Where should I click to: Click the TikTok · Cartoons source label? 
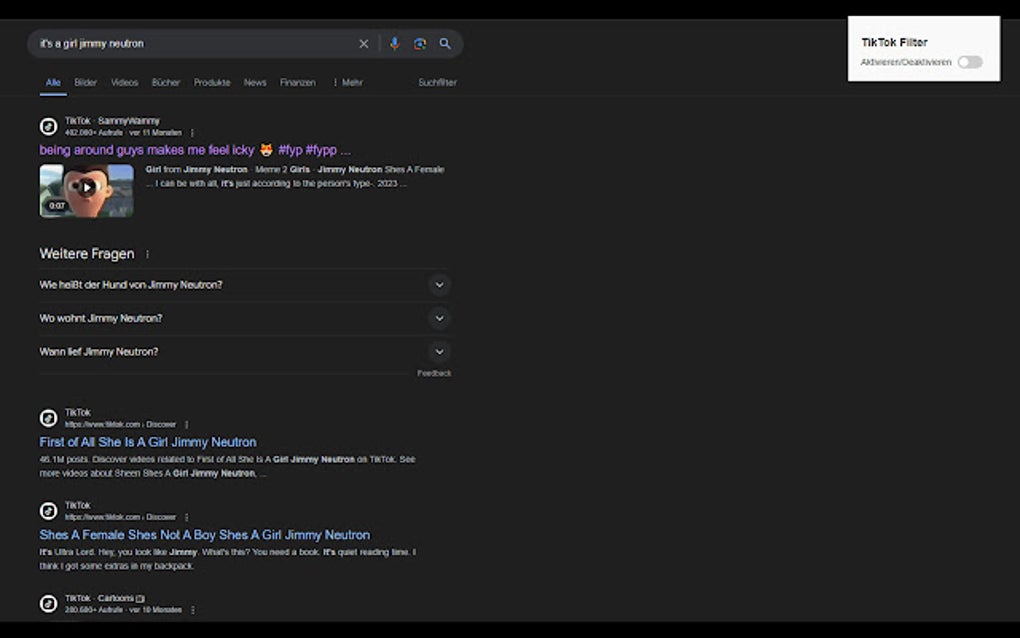pyautogui.click(x=105, y=598)
